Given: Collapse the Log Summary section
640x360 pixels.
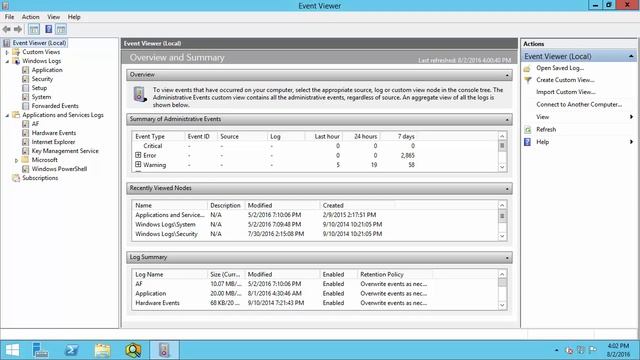Looking at the screenshot, I should point(507,258).
